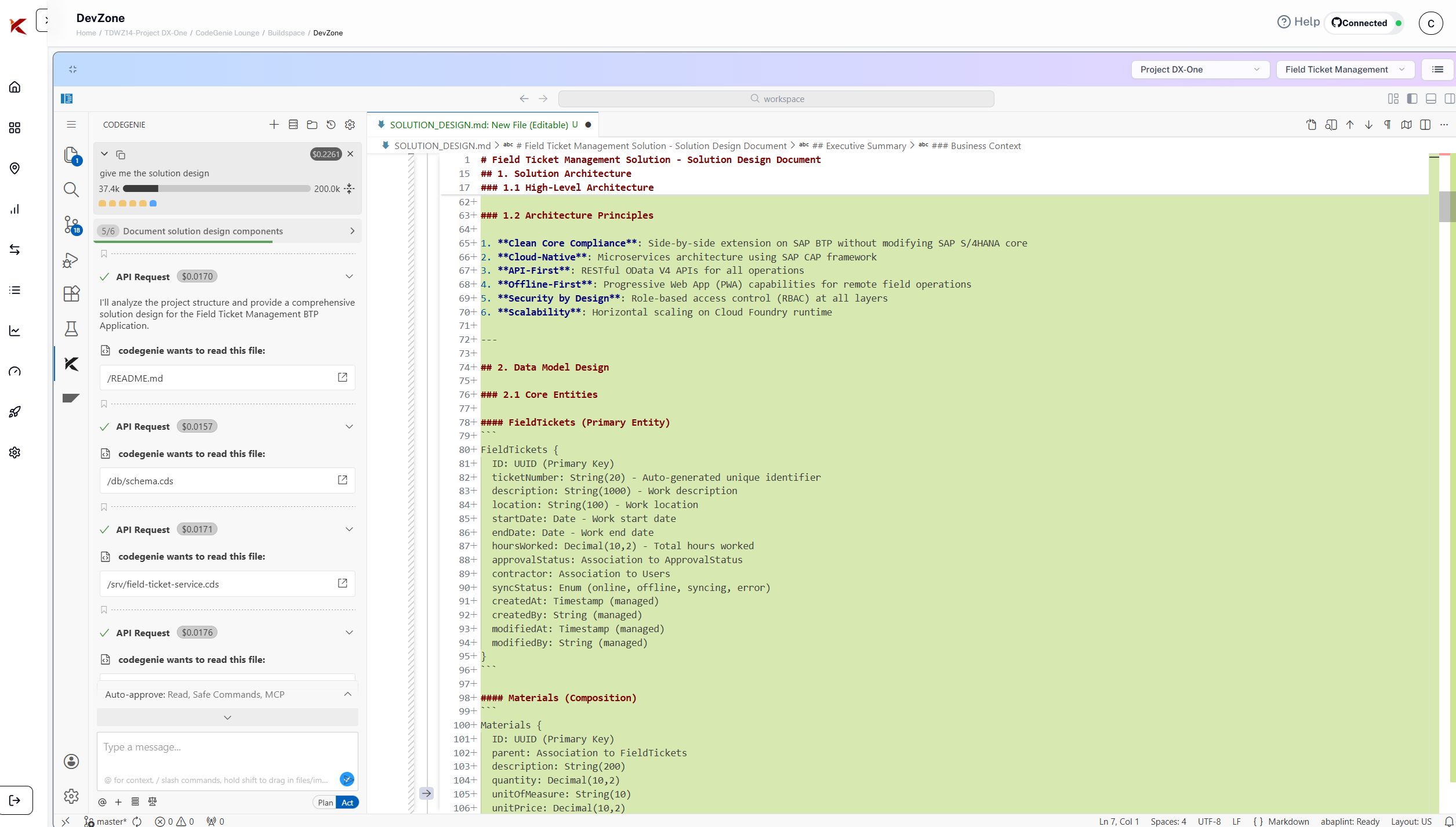Click the CodeGenie Lounge breadcrumb

[x=227, y=33]
